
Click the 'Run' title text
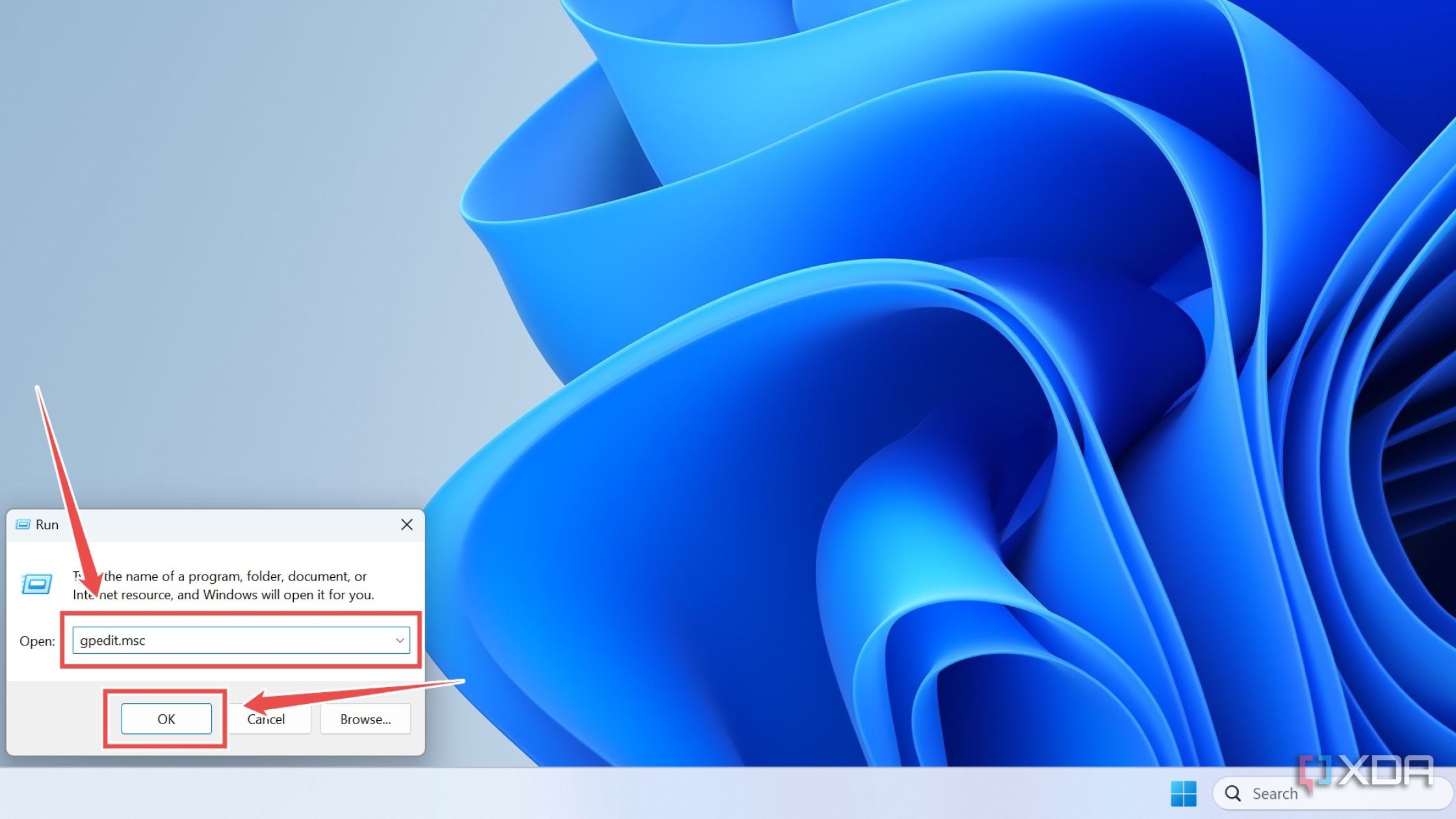47,525
